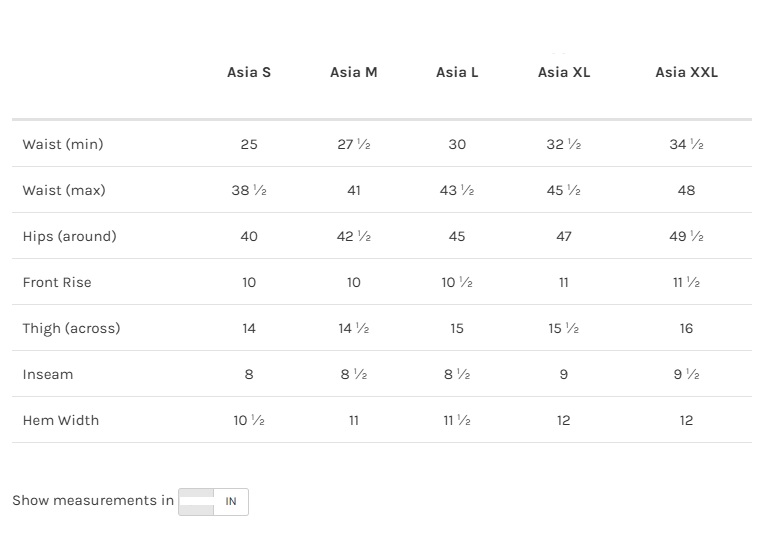
Task: Select the Front Rise row label
Action: pyautogui.click(x=57, y=282)
